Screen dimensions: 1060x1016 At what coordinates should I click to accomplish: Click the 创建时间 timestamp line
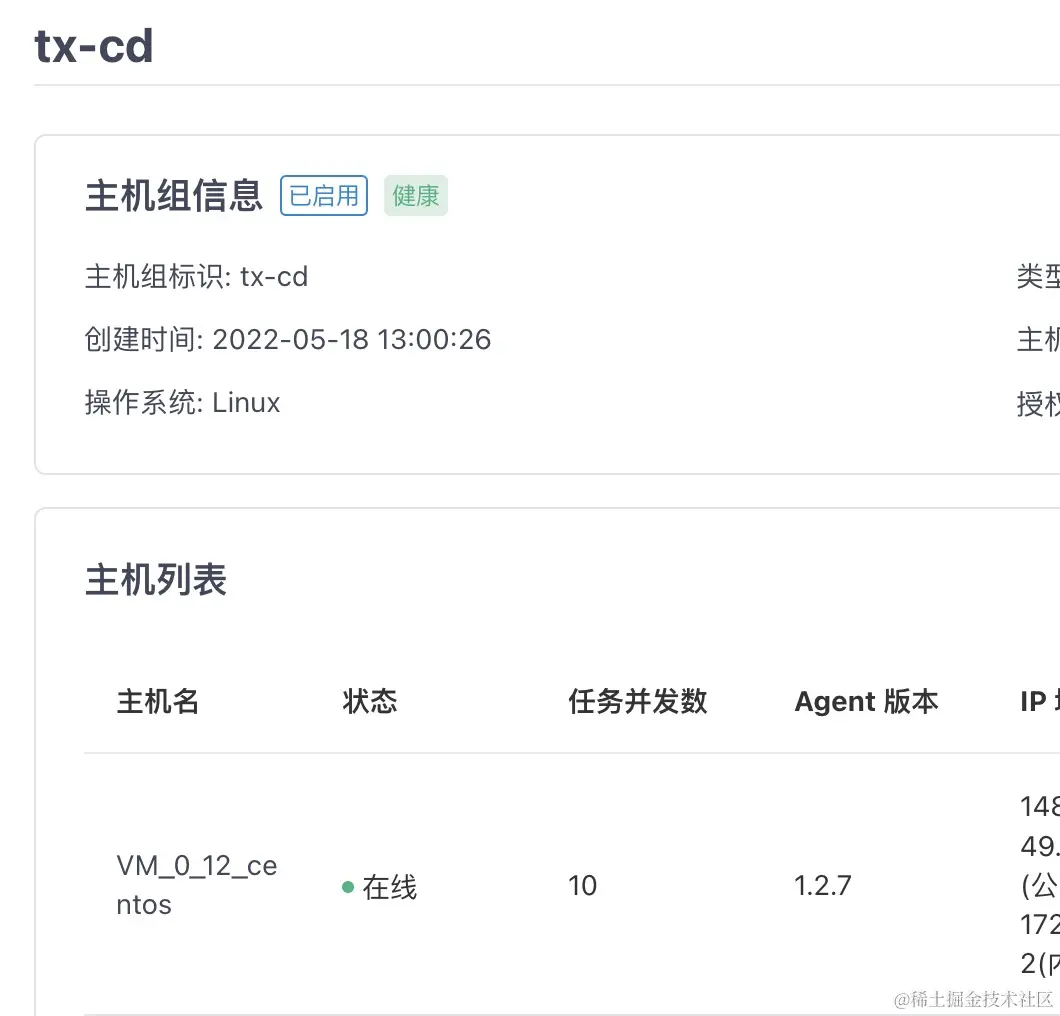[288, 340]
